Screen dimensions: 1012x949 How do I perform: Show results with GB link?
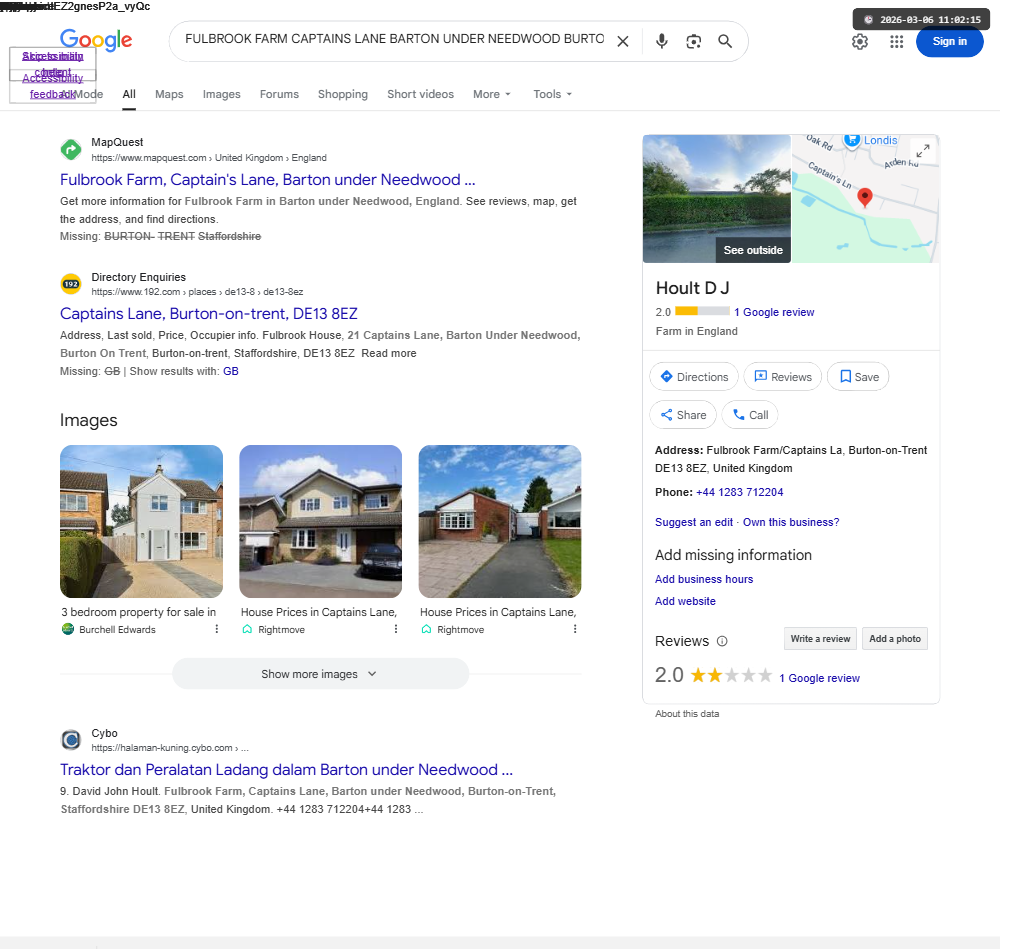tap(230, 371)
